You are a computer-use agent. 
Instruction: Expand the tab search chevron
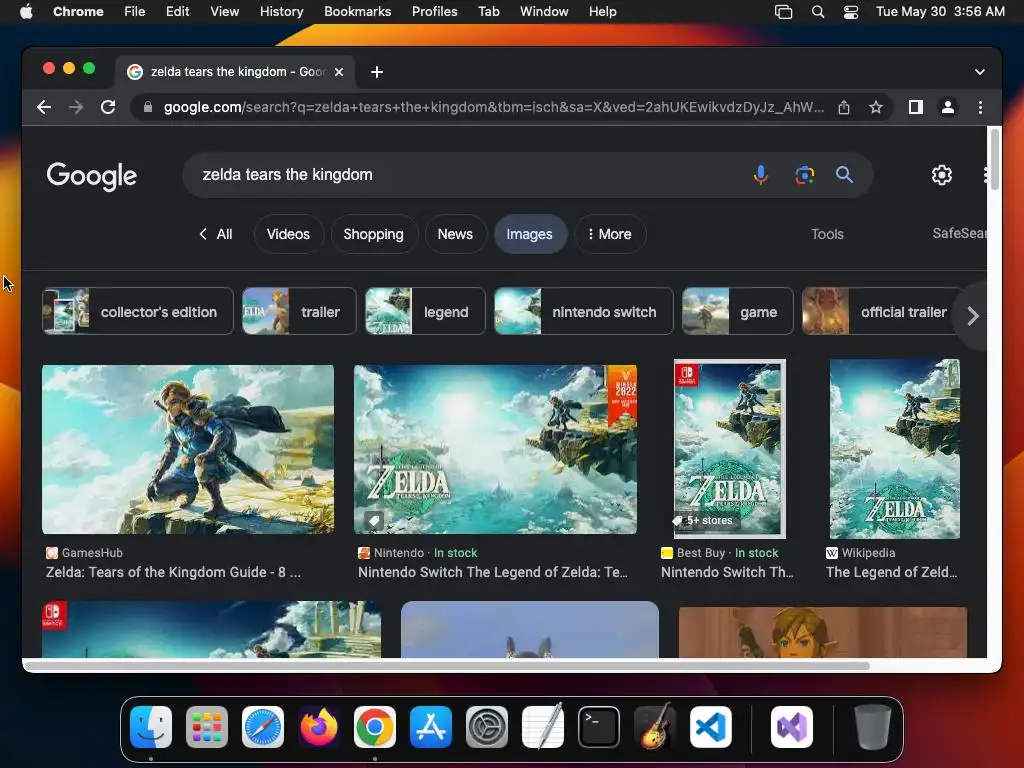pos(979,72)
